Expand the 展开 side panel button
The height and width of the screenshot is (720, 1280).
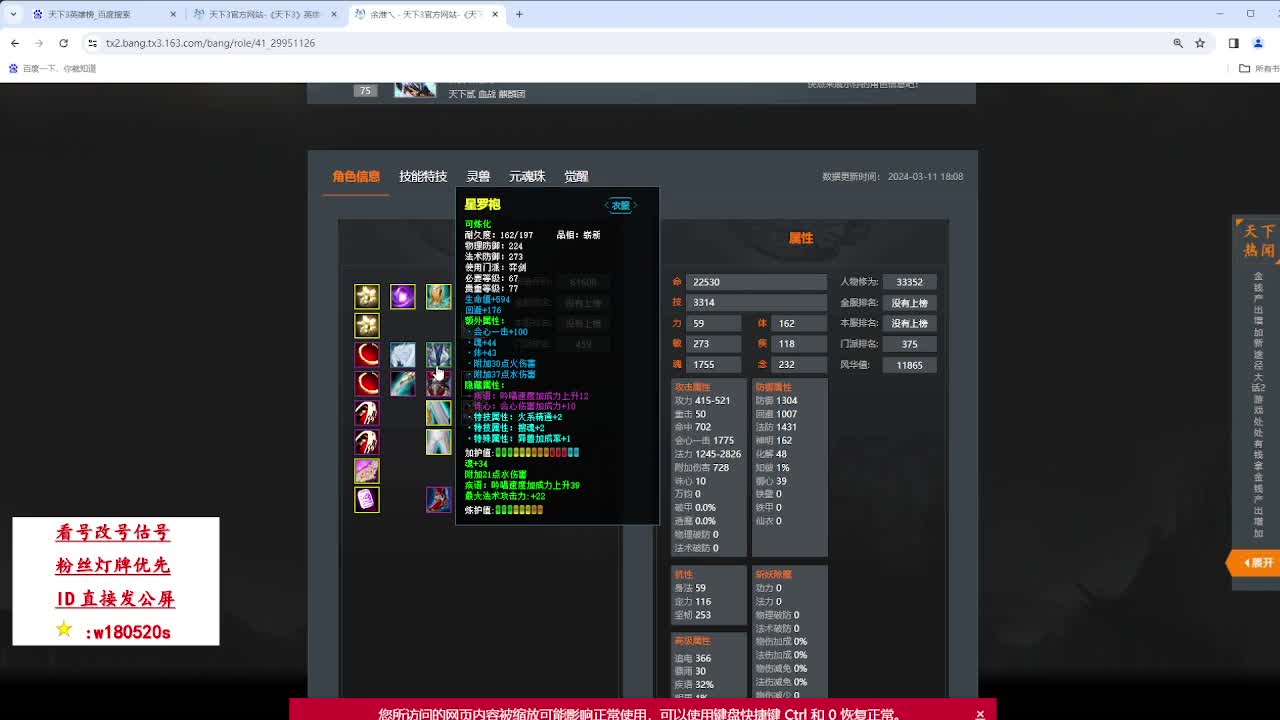tap(1254, 563)
